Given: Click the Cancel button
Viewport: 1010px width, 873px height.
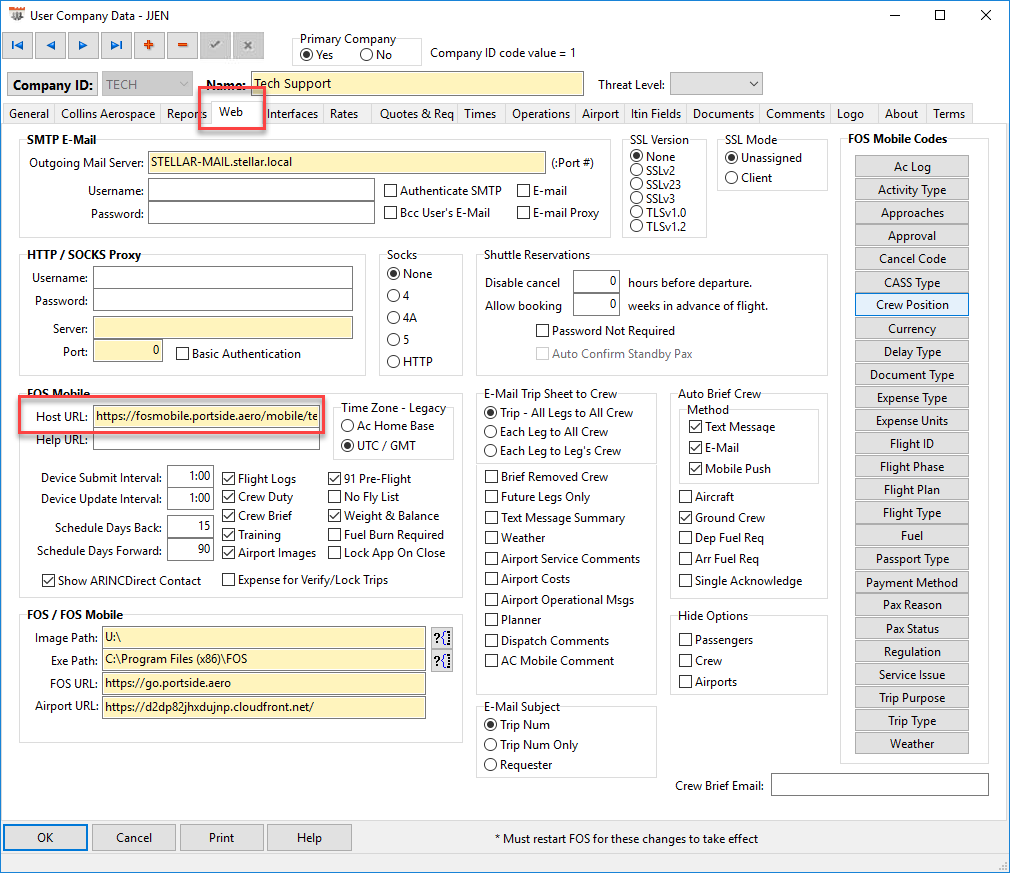Looking at the screenshot, I should pos(134,838).
